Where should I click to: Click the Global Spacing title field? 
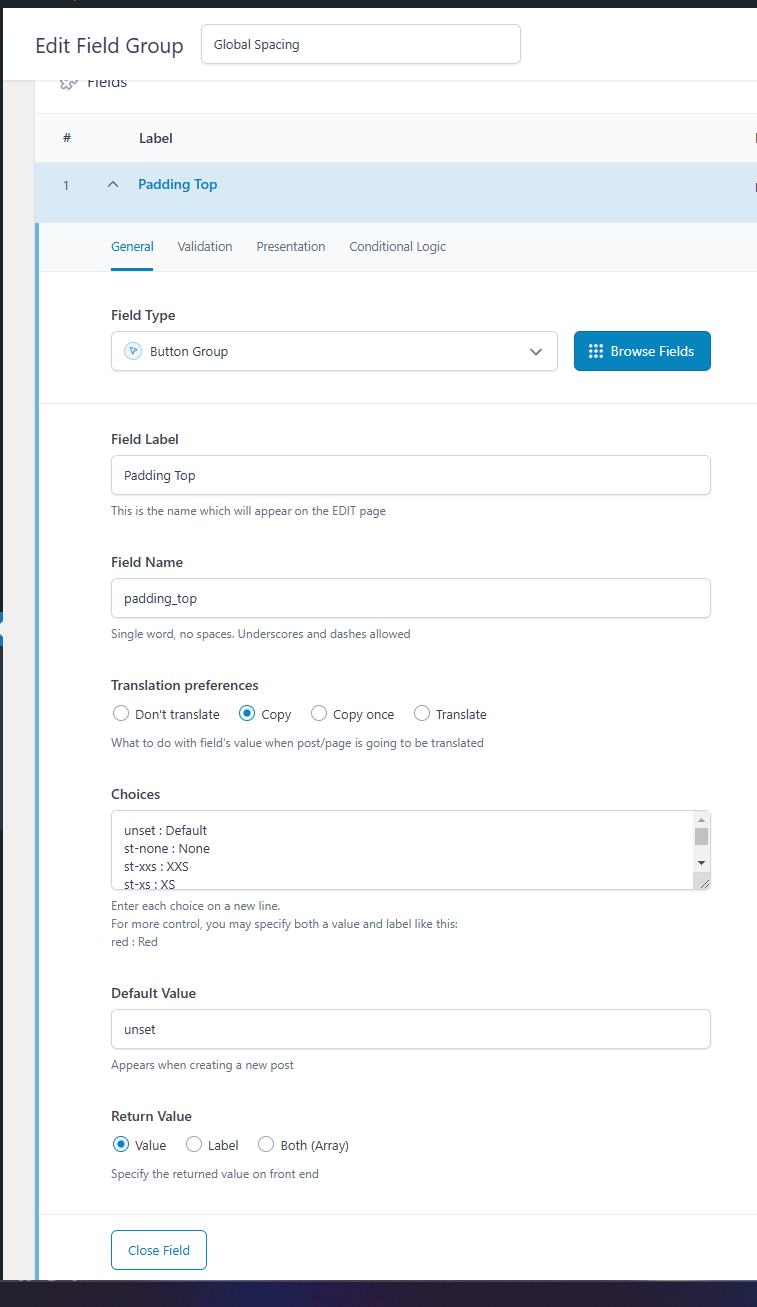(x=361, y=44)
